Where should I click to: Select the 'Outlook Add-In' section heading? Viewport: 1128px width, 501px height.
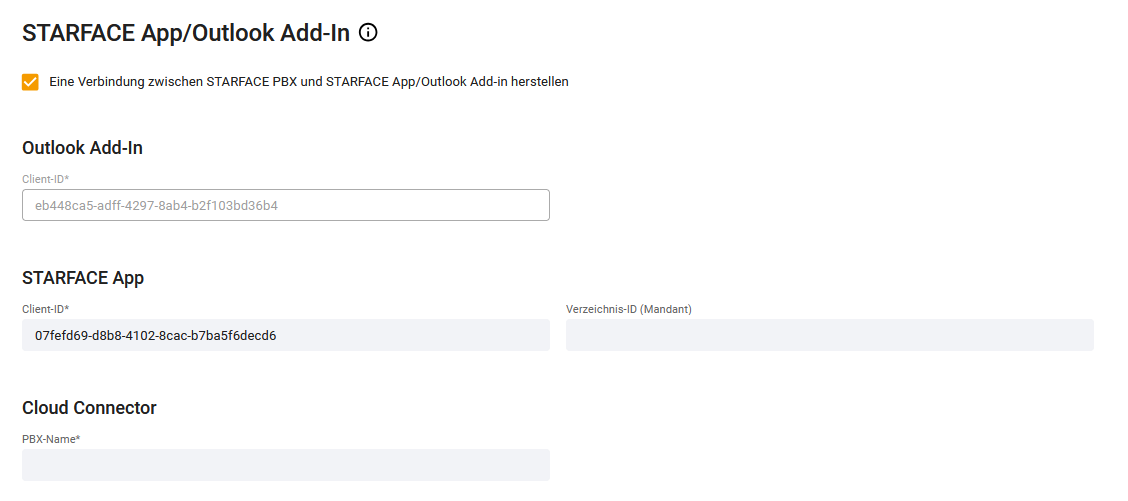[x=83, y=148]
